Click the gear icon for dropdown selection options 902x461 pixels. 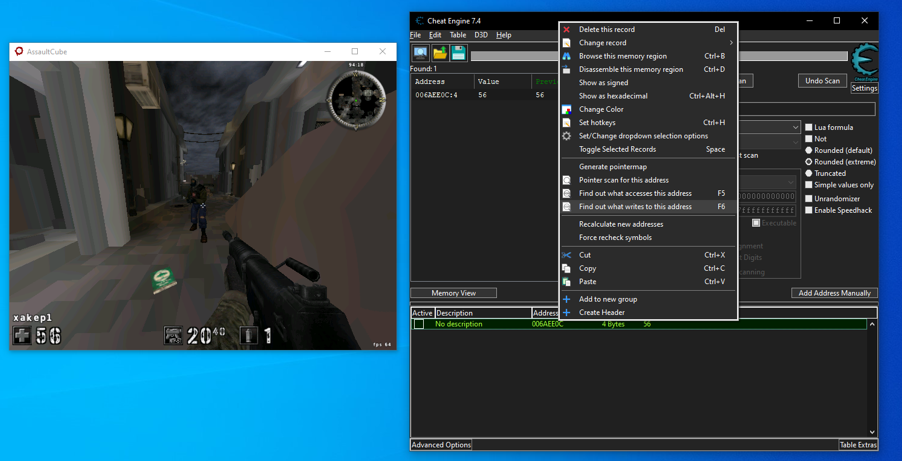[x=567, y=136]
